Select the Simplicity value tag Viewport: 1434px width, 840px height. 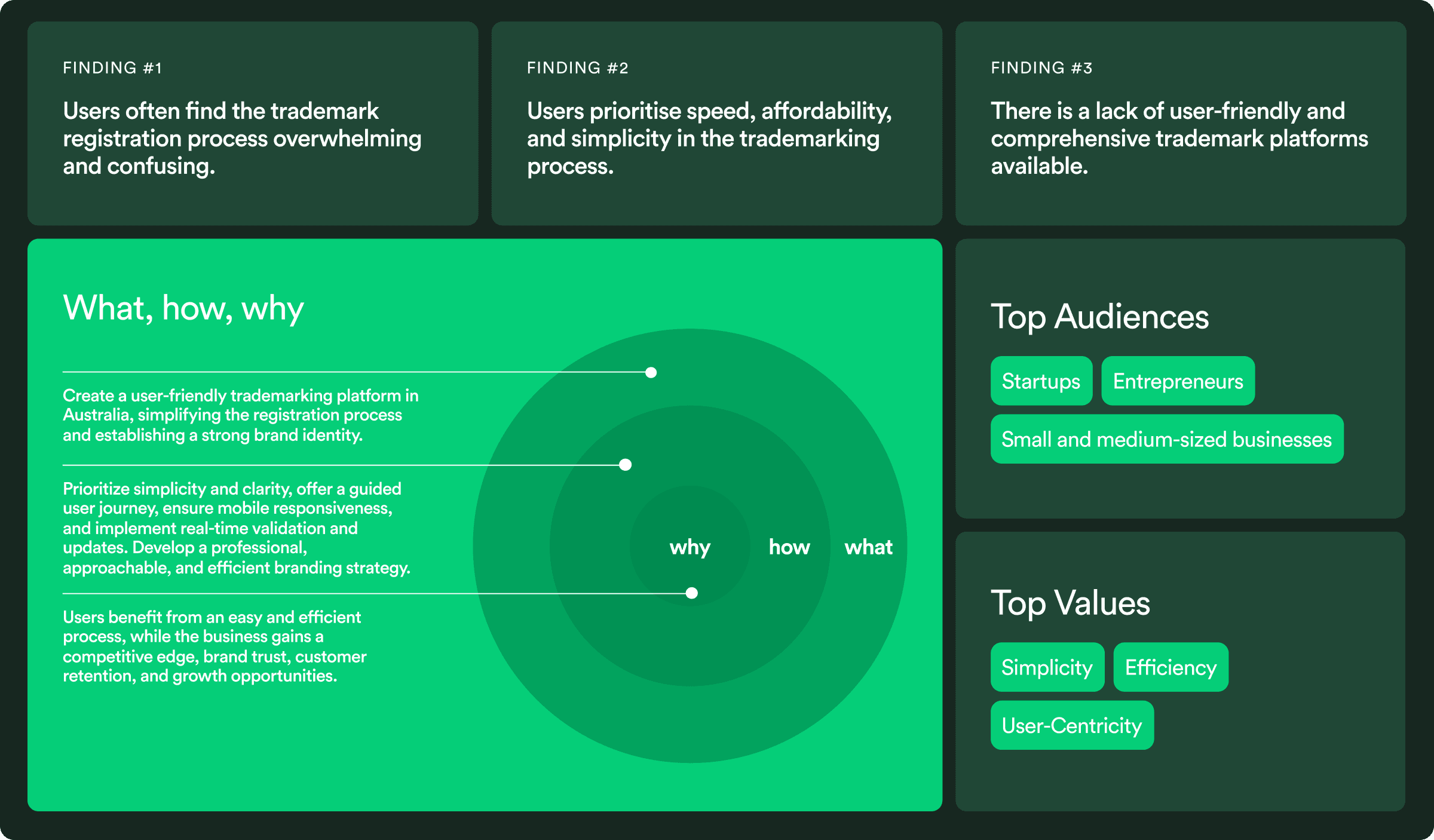point(1047,667)
